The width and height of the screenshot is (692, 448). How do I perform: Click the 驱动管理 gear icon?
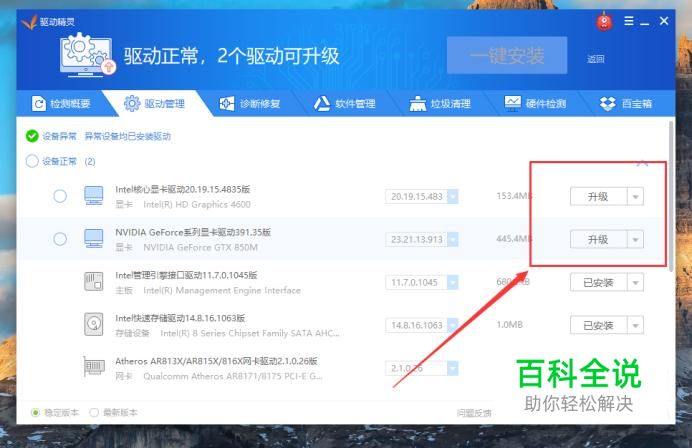pyautogui.click(x=132, y=104)
